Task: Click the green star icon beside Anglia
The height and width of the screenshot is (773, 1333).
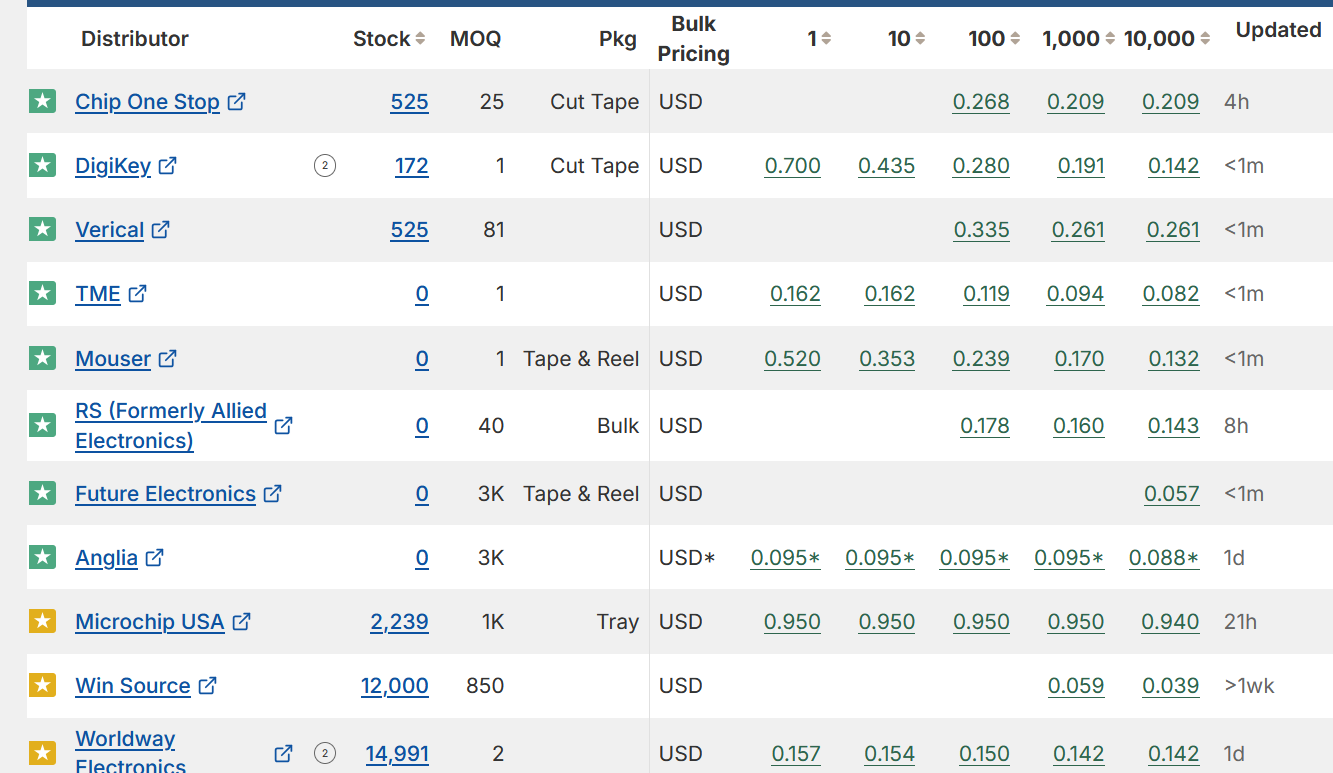Action: click(x=42, y=557)
